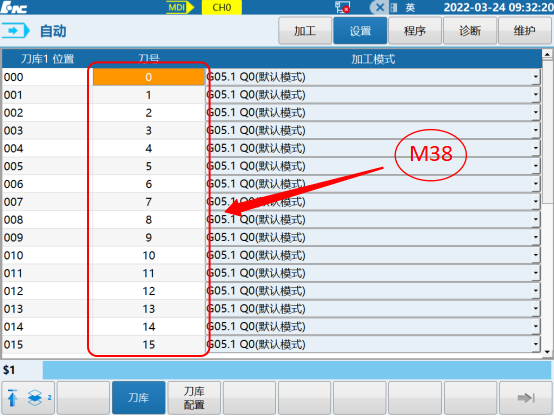The image size is (554, 416).
Task: Switch to the 加工 tab
Action: pyautogui.click(x=305, y=31)
